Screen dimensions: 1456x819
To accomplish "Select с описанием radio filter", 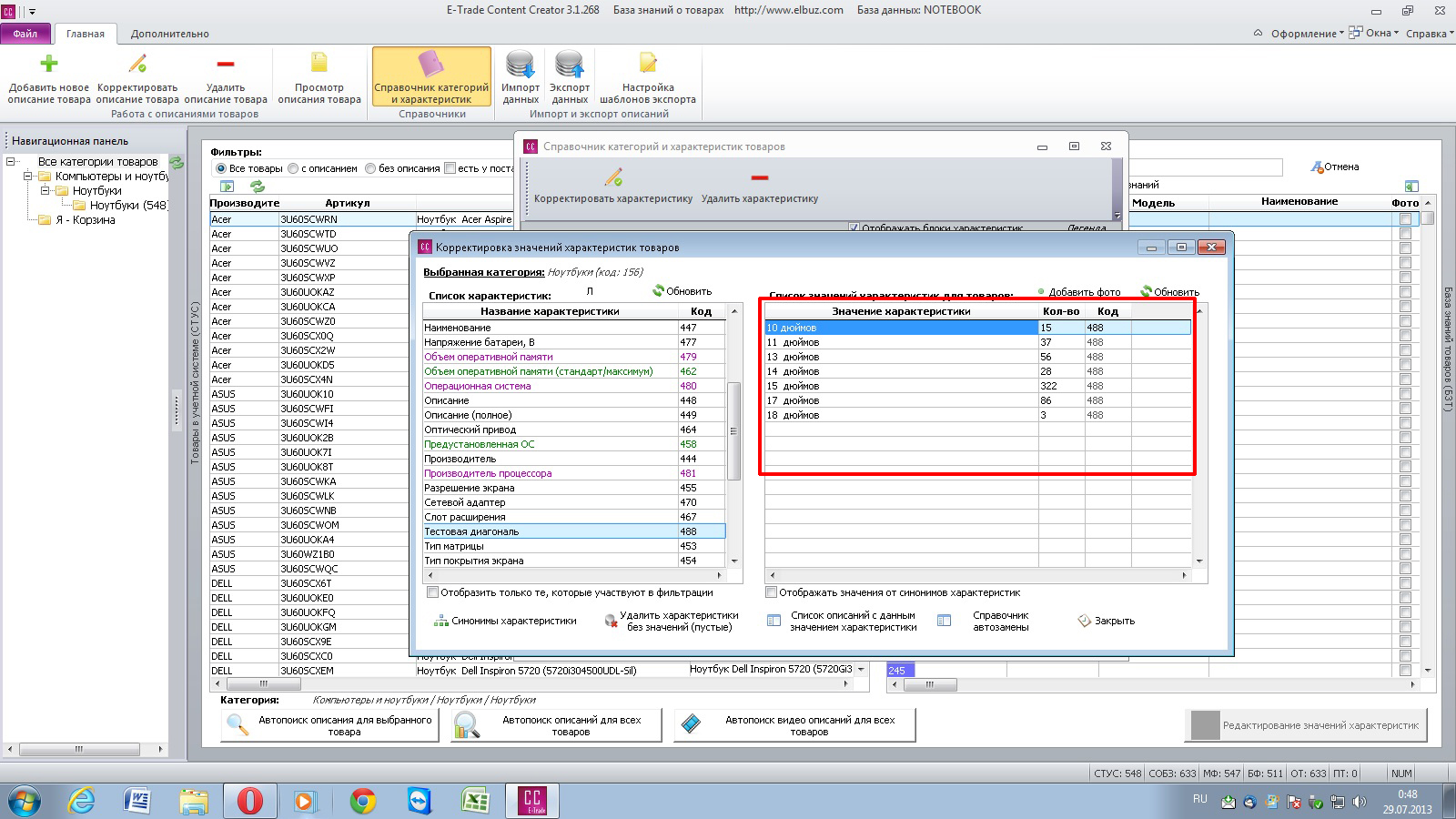I will point(293,168).
